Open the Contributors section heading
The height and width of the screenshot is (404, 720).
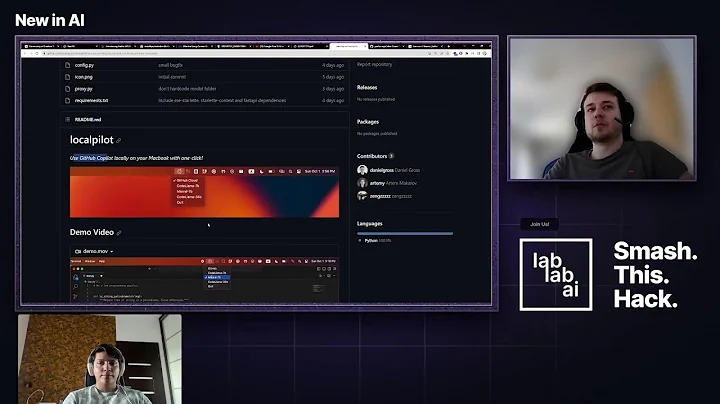coord(372,156)
